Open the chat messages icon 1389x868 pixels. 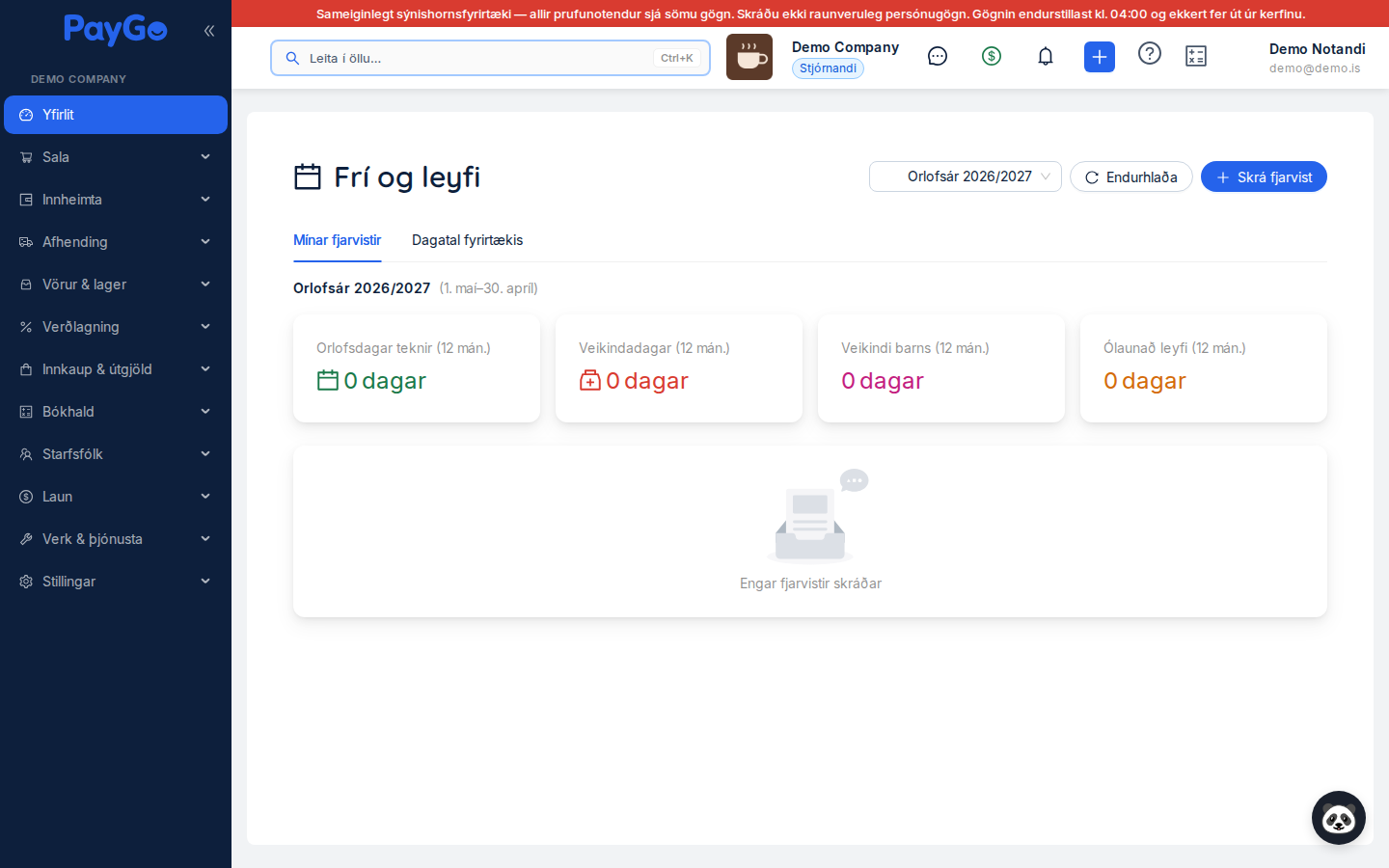[938, 57]
